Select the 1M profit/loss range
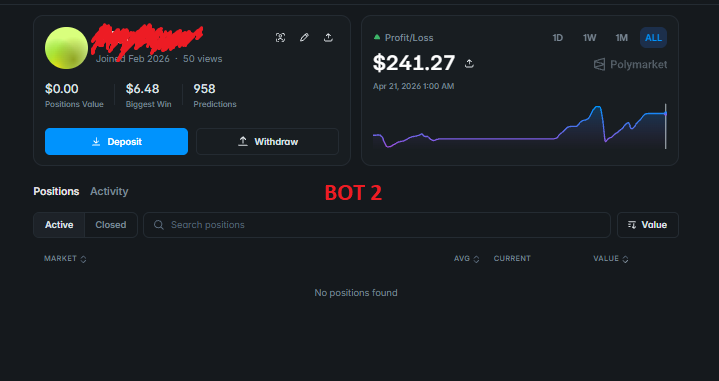719x381 pixels. tap(621, 38)
